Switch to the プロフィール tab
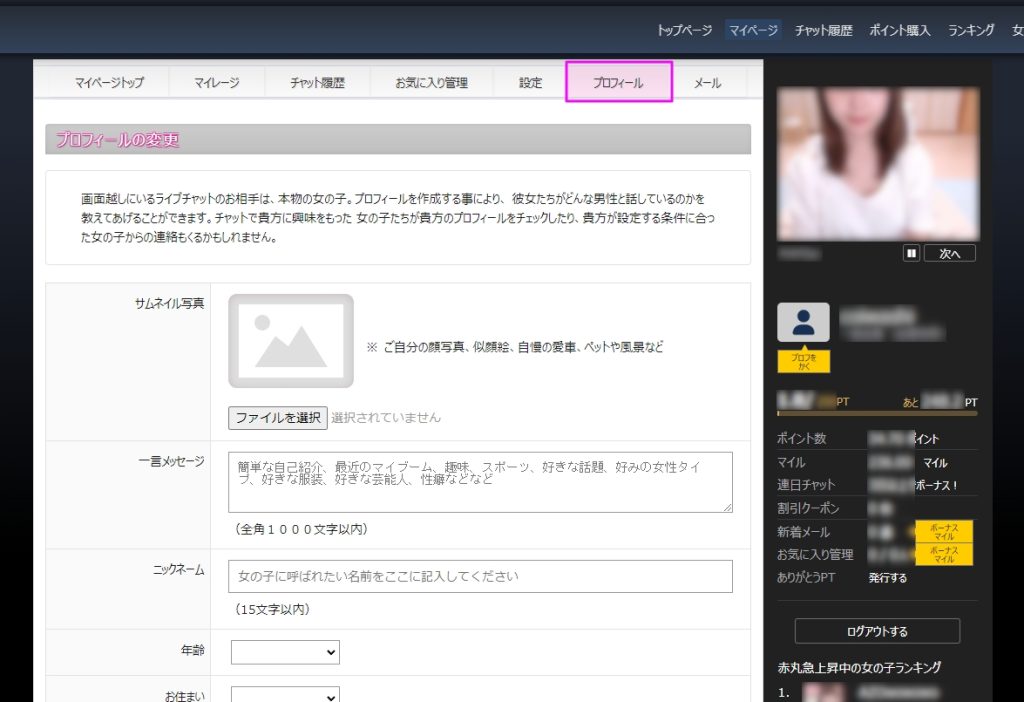The height and width of the screenshot is (702, 1024). coord(618,83)
